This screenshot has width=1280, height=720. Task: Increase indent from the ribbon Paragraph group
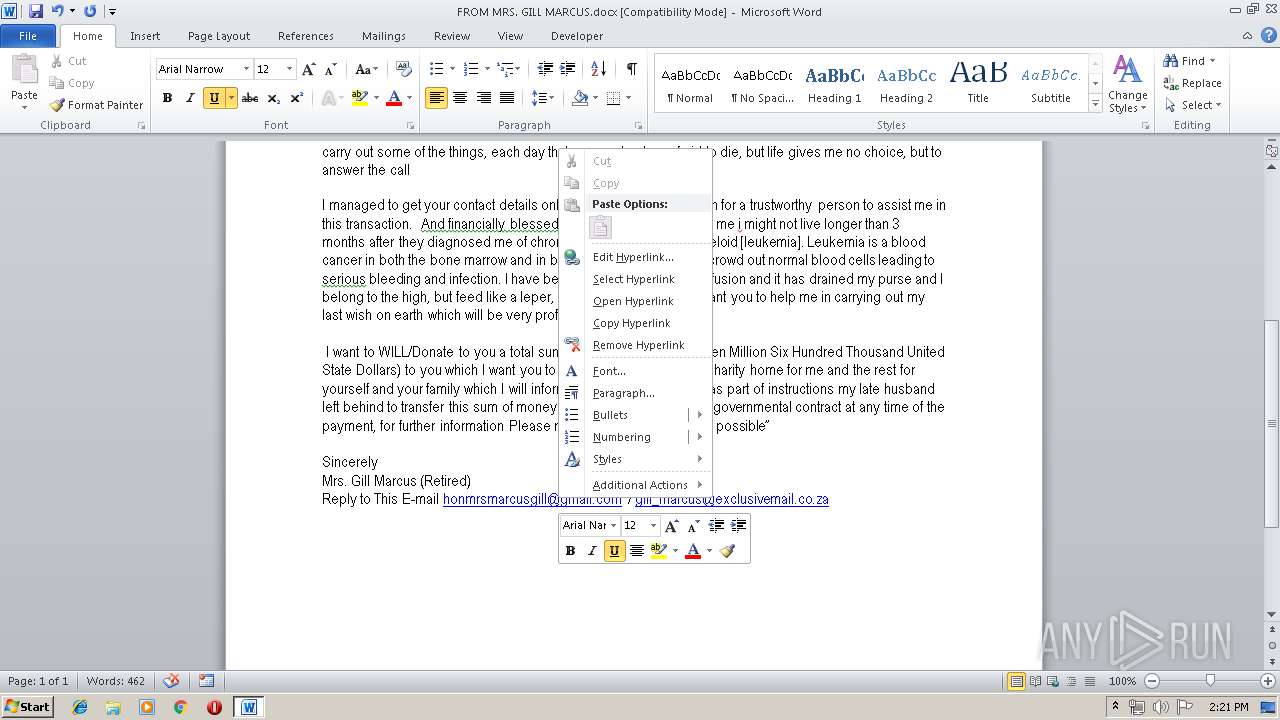click(567, 69)
